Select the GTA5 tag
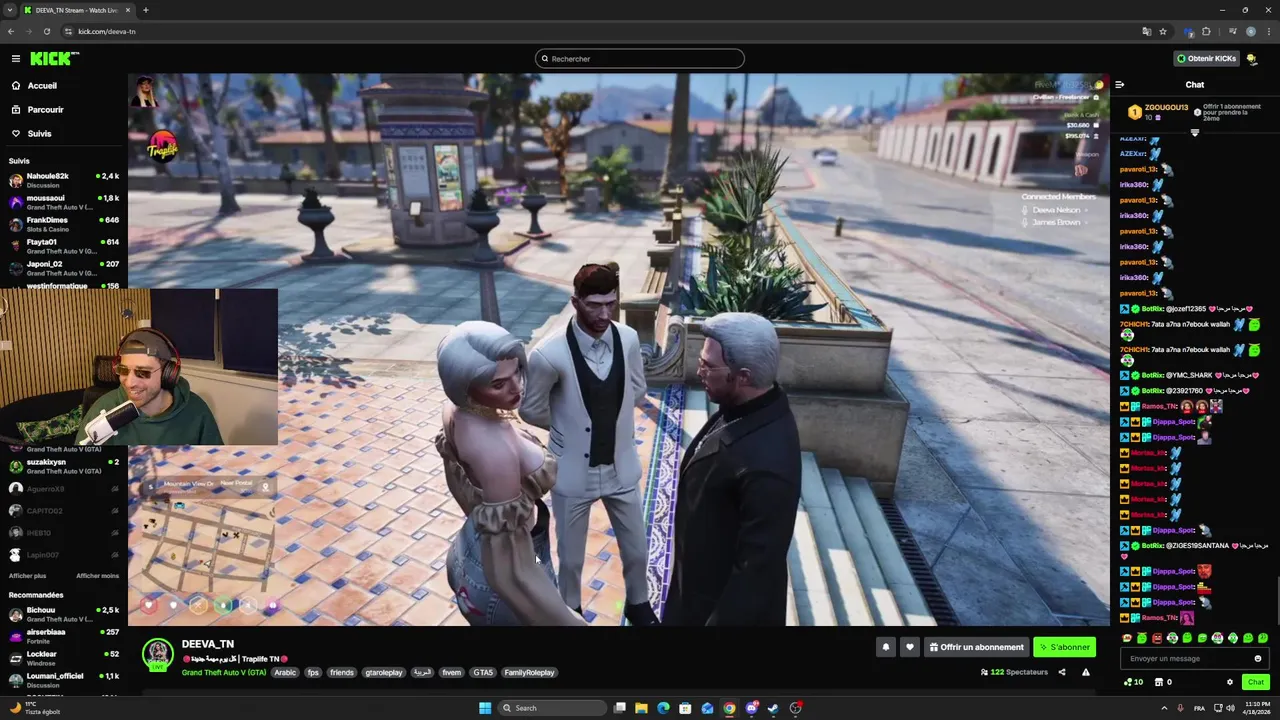This screenshot has width=1280, height=720. click(x=483, y=673)
